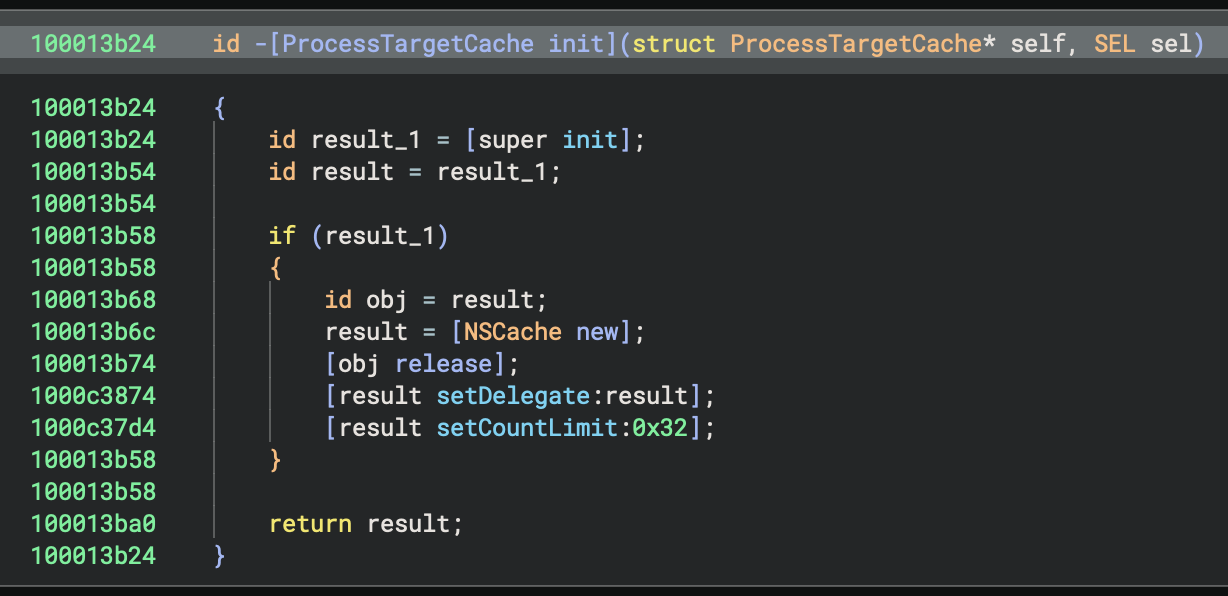The image size is (1228, 596).
Task: Click address 1000c37d4 in the gutter
Action: (93, 428)
